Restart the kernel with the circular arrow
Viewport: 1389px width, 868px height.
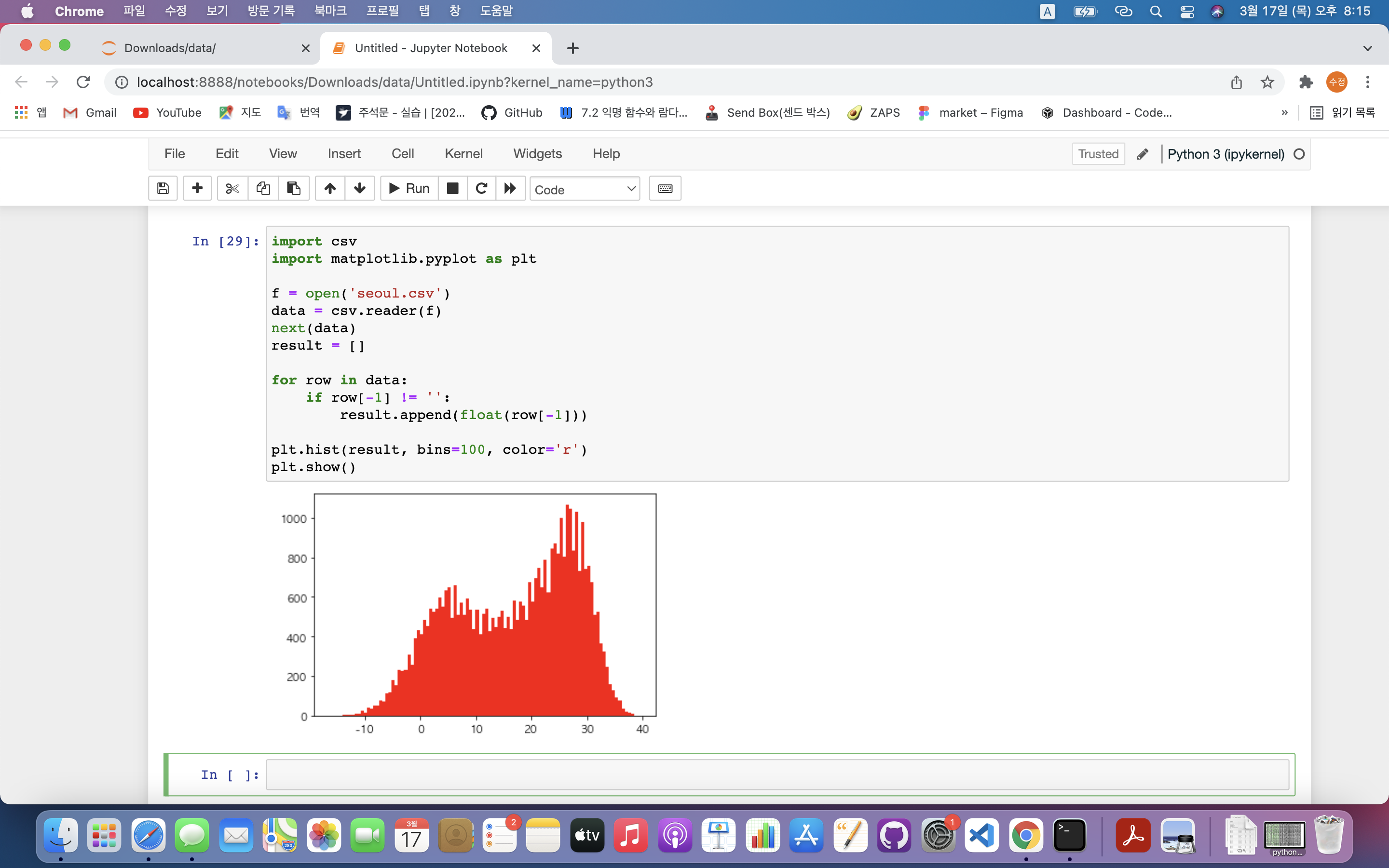click(481, 188)
